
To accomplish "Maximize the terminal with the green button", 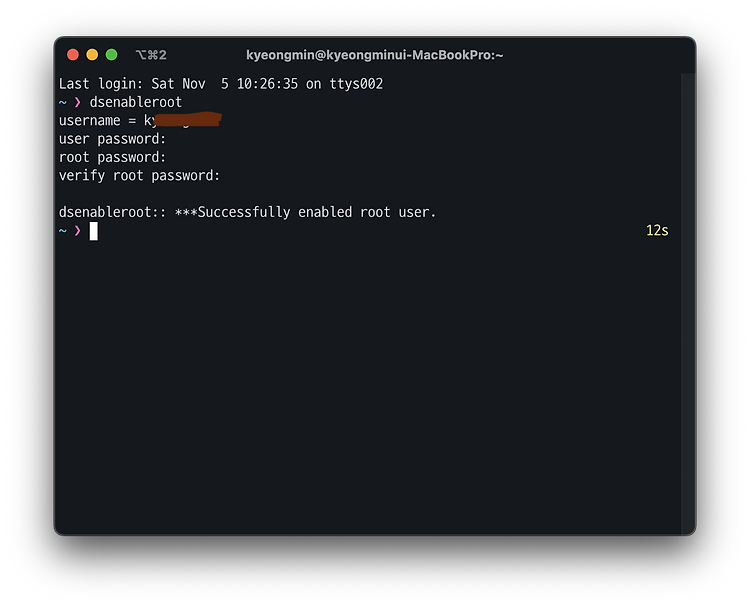I will click(111, 55).
